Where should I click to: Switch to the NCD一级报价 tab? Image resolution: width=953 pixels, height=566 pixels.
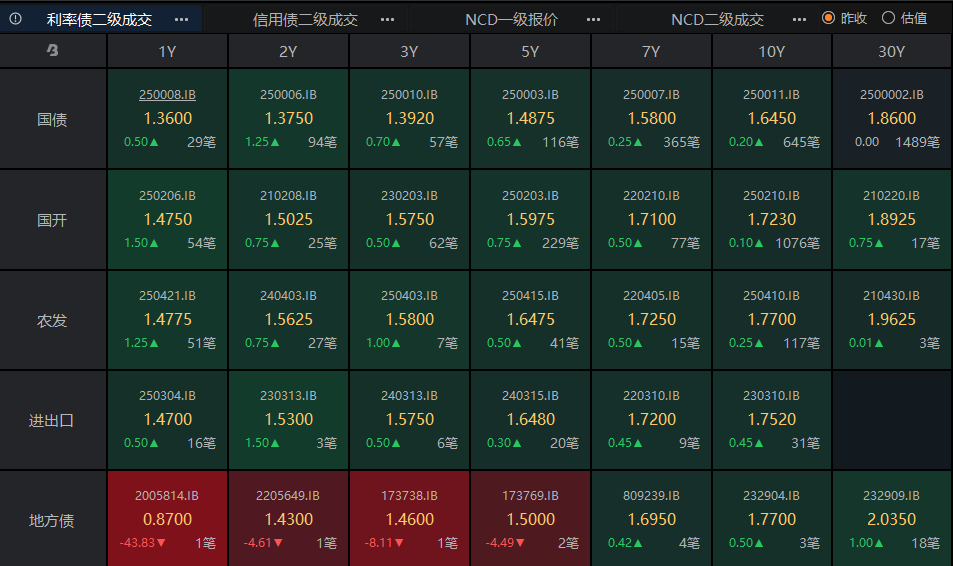(511, 19)
